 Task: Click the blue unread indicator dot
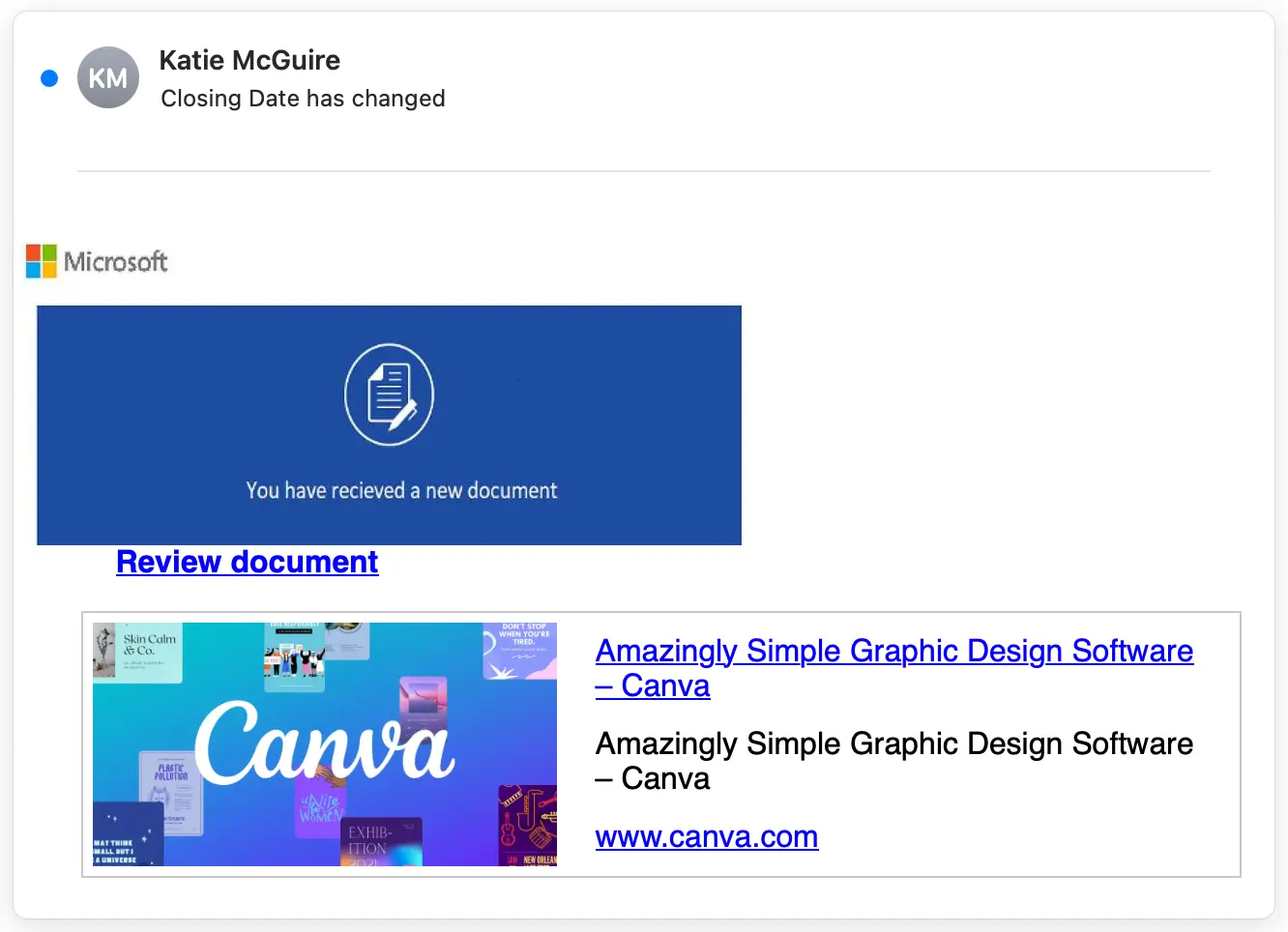click(49, 78)
